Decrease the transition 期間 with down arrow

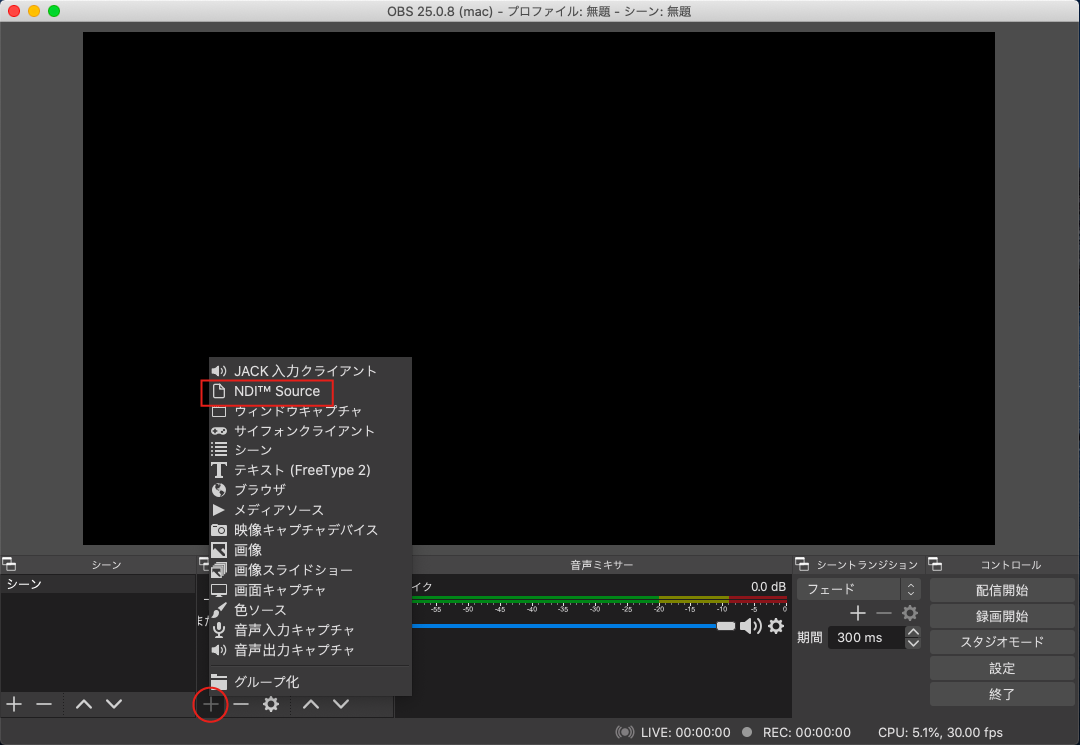(x=913, y=643)
